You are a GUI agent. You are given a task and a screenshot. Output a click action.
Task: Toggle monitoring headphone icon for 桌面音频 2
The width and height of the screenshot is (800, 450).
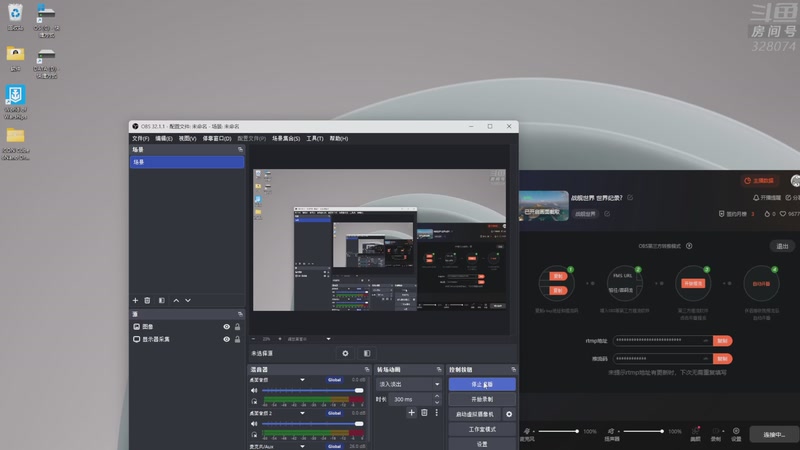tap(254, 434)
